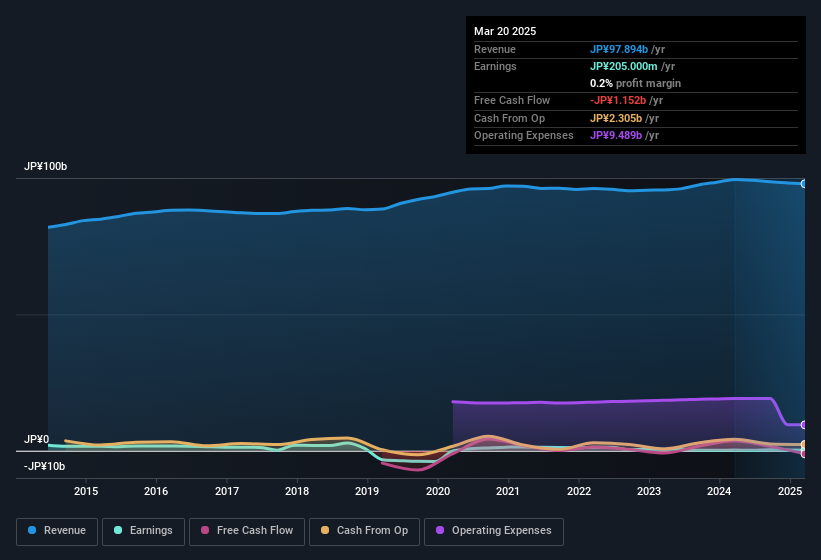This screenshot has width=821, height=560.
Task: Click the tooltip Revenue row label
Action: point(495,49)
